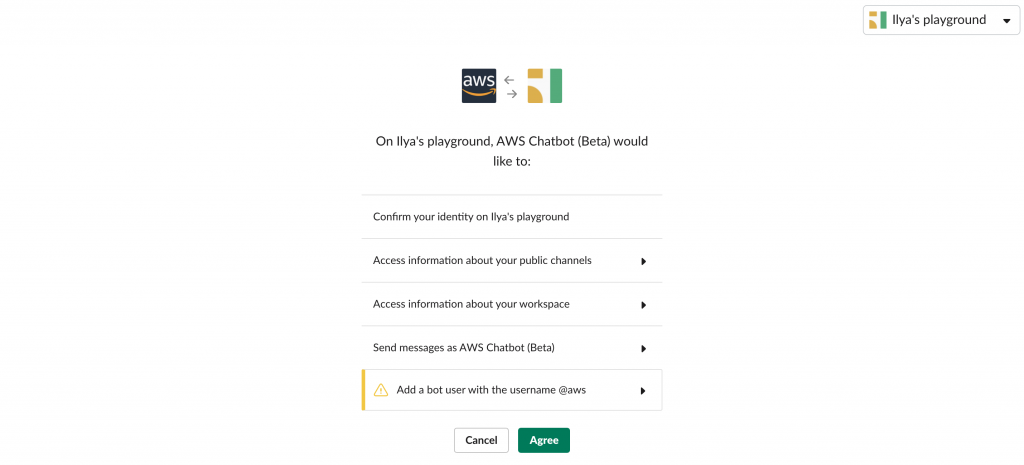The image size is (1024, 465).
Task: Select Confirm your identity permission row
Action: [x=512, y=217]
